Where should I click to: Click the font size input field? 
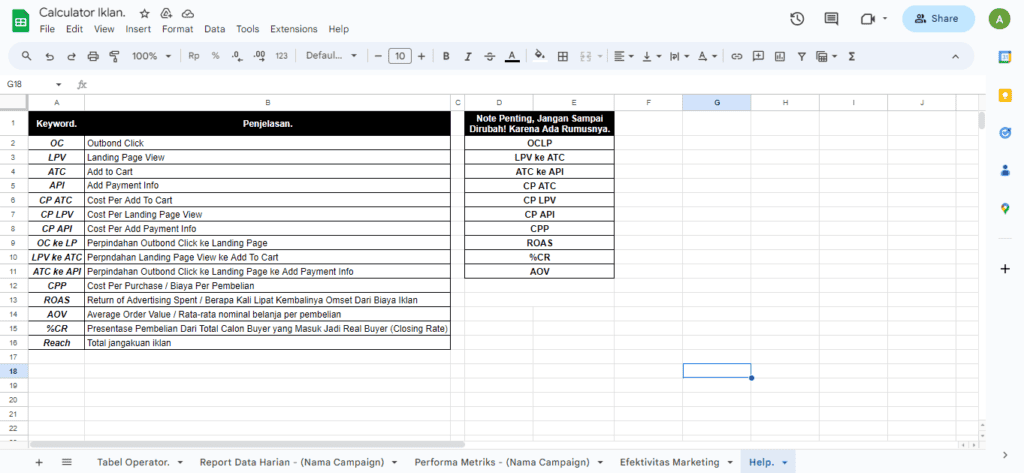400,56
